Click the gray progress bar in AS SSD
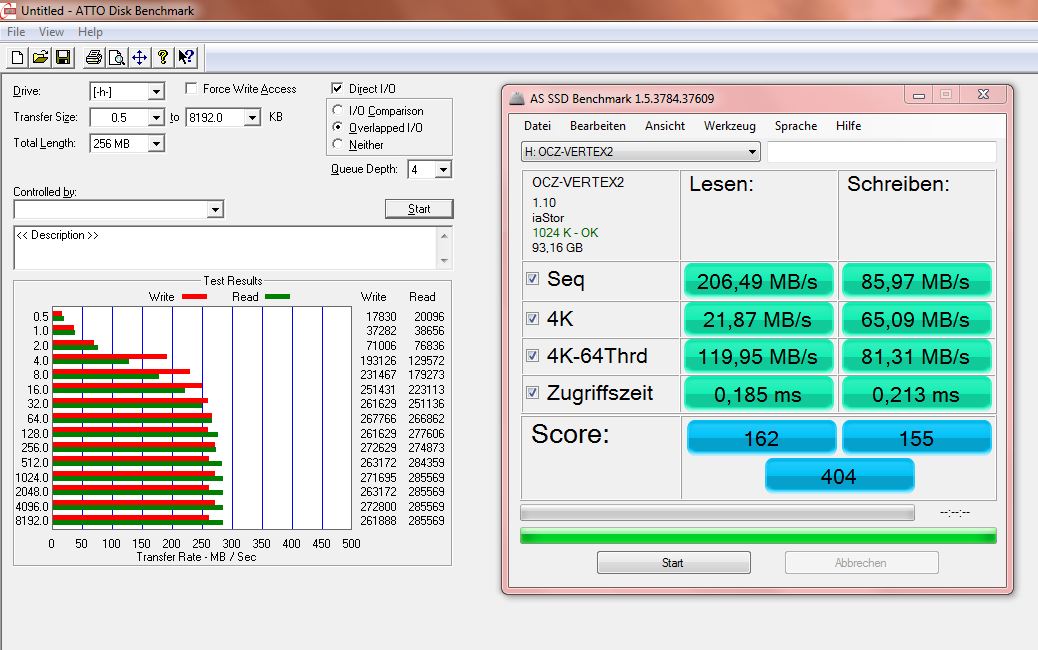1038x650 pixels. [717, 513]
